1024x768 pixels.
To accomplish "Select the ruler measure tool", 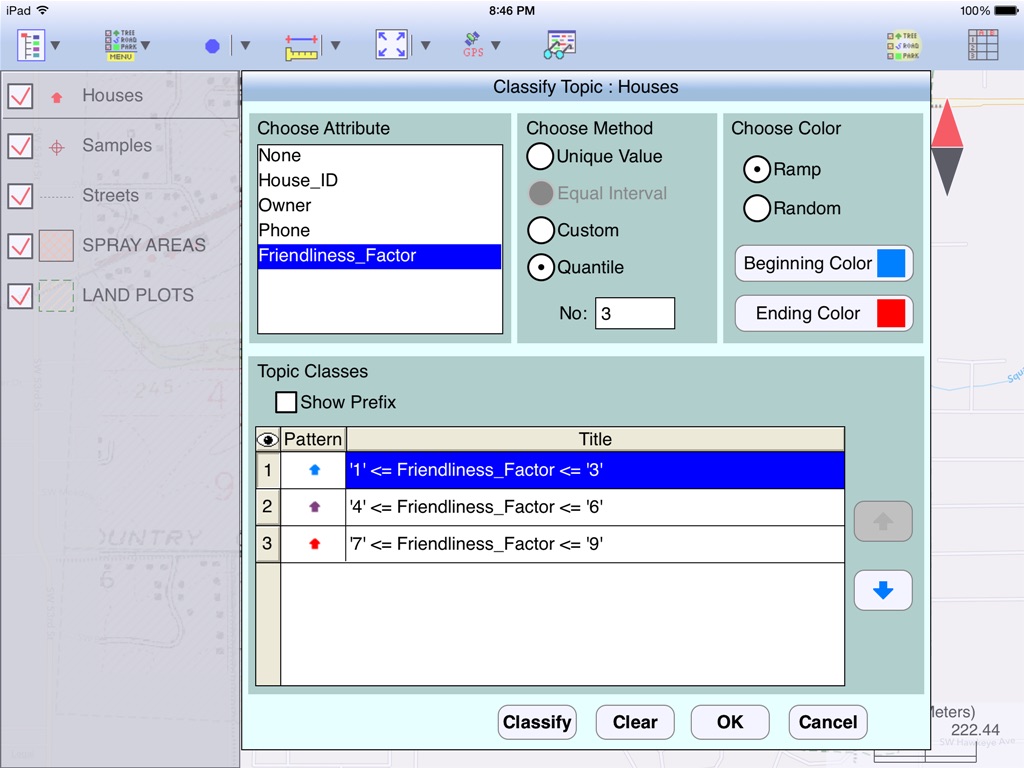I will tap(302, 47).
